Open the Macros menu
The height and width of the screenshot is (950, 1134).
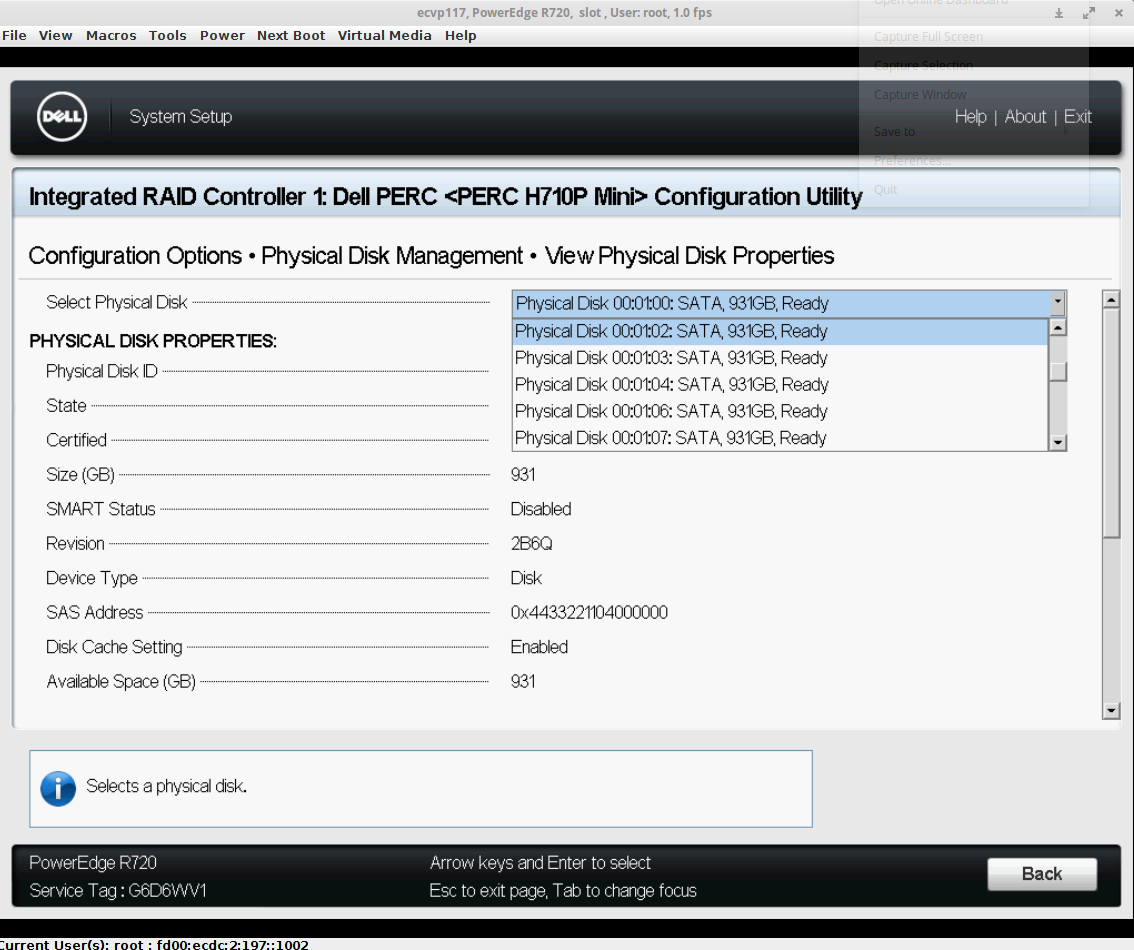pyautogui.click(x=111, y=35)
